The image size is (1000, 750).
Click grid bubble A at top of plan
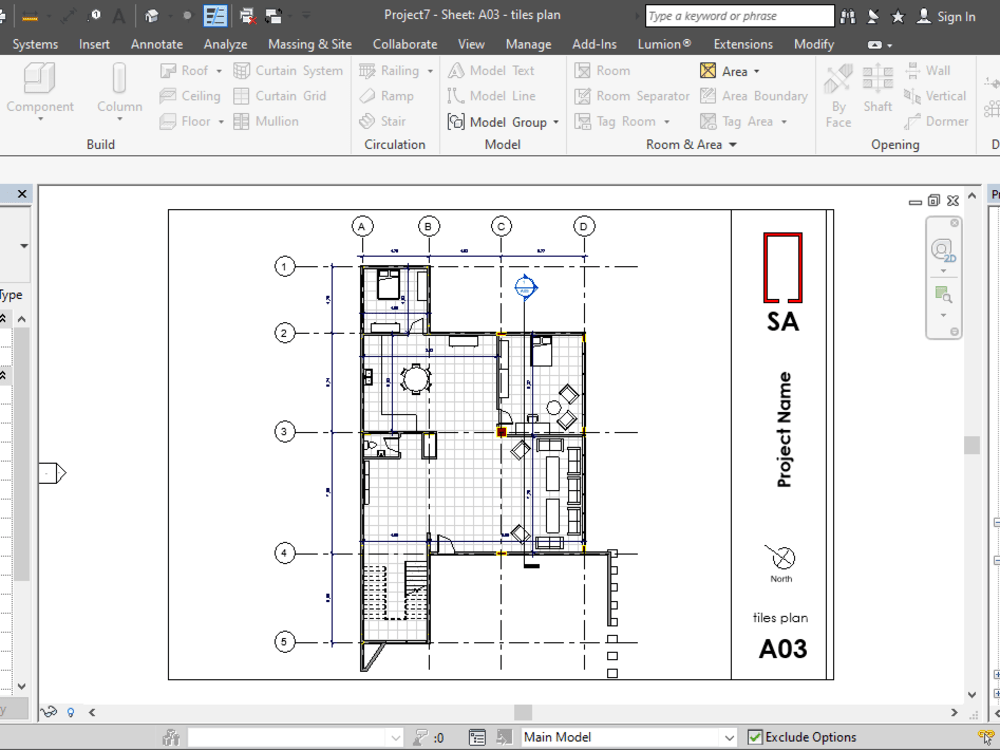[x=362, y=226]
